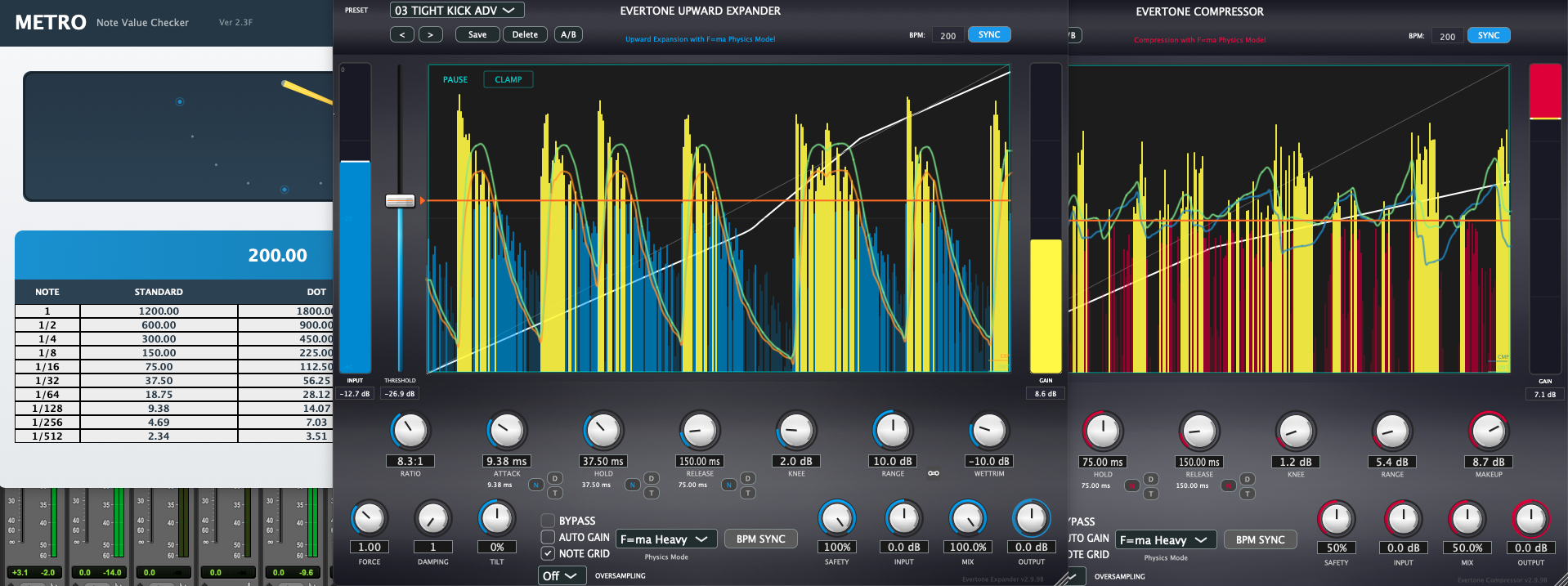Screen dimensions: 1568x586
Task: Click the Expander OUTPUT knob
Action: pyautogui.click(x=1032, y=518)
